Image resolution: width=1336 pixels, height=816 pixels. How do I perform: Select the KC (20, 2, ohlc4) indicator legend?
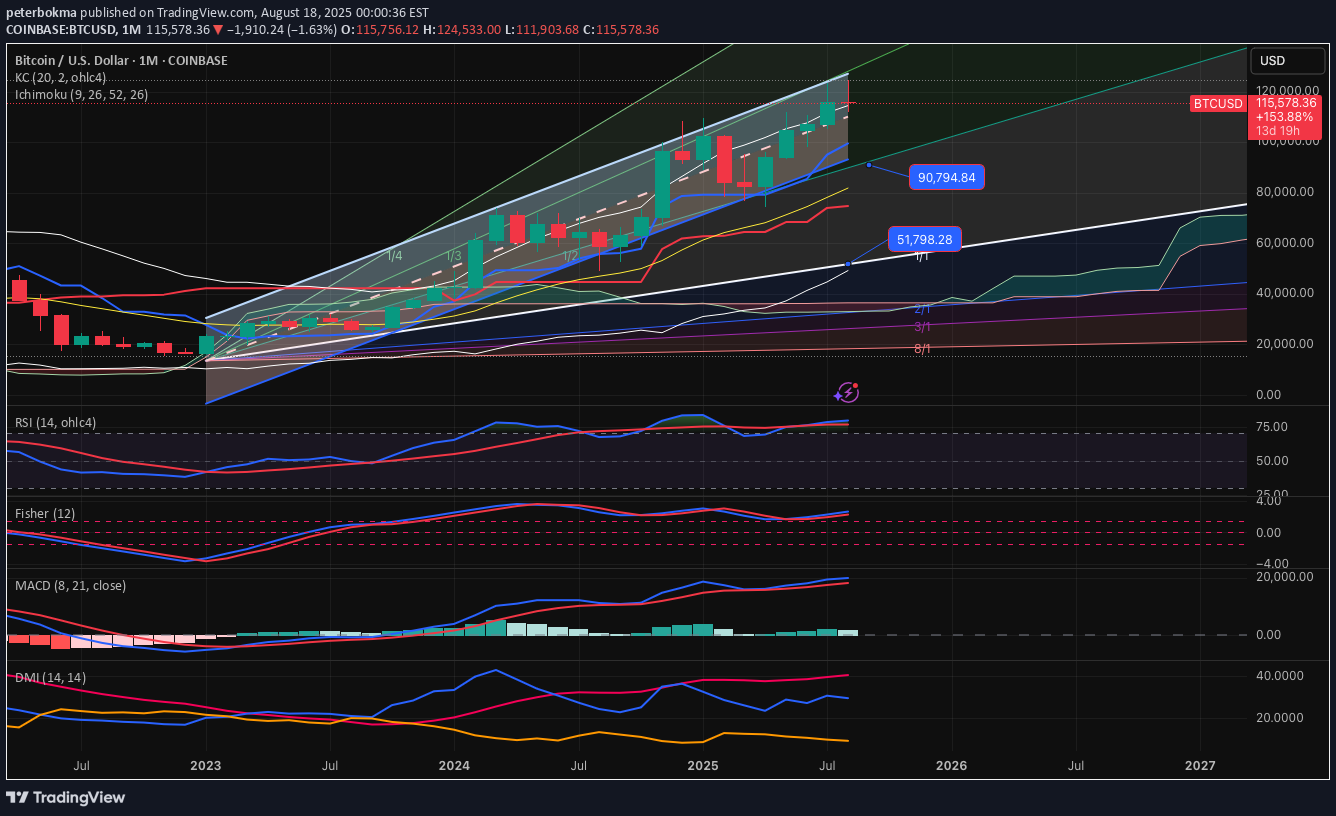coord(60,78)
